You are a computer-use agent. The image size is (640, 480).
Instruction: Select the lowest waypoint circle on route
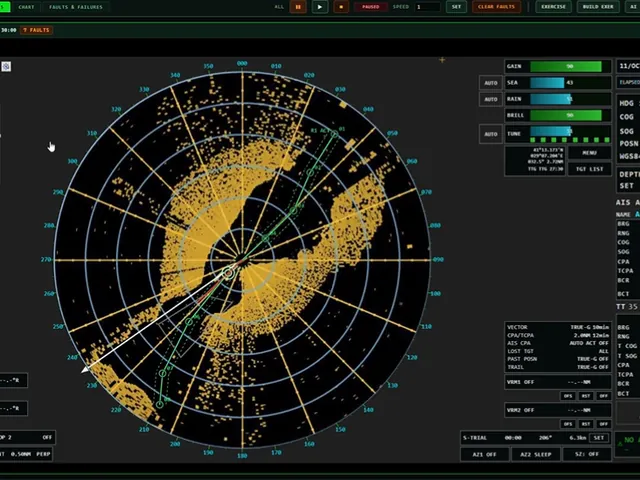pos(160,404)
